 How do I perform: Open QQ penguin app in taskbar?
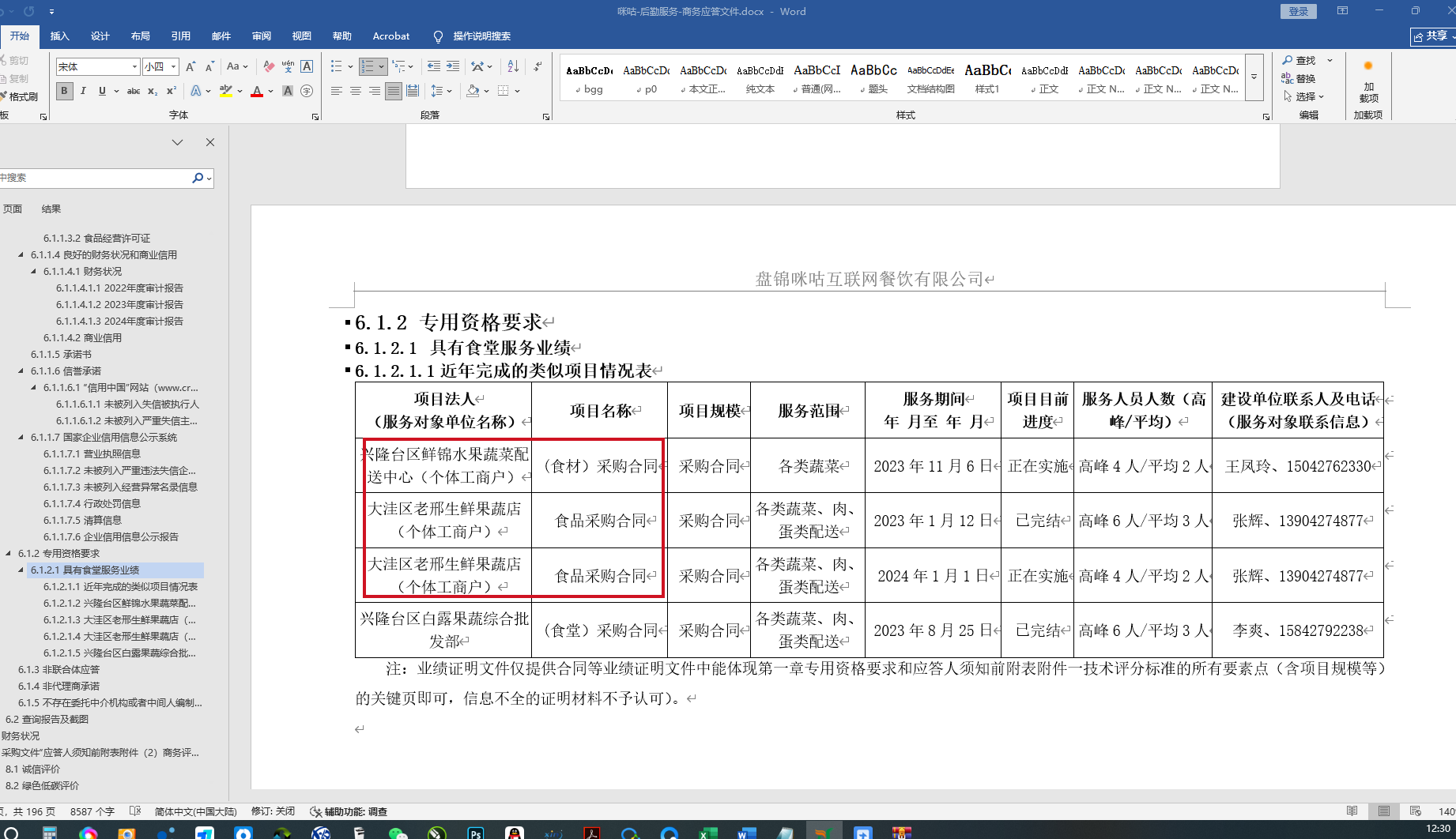coord(515,833)
